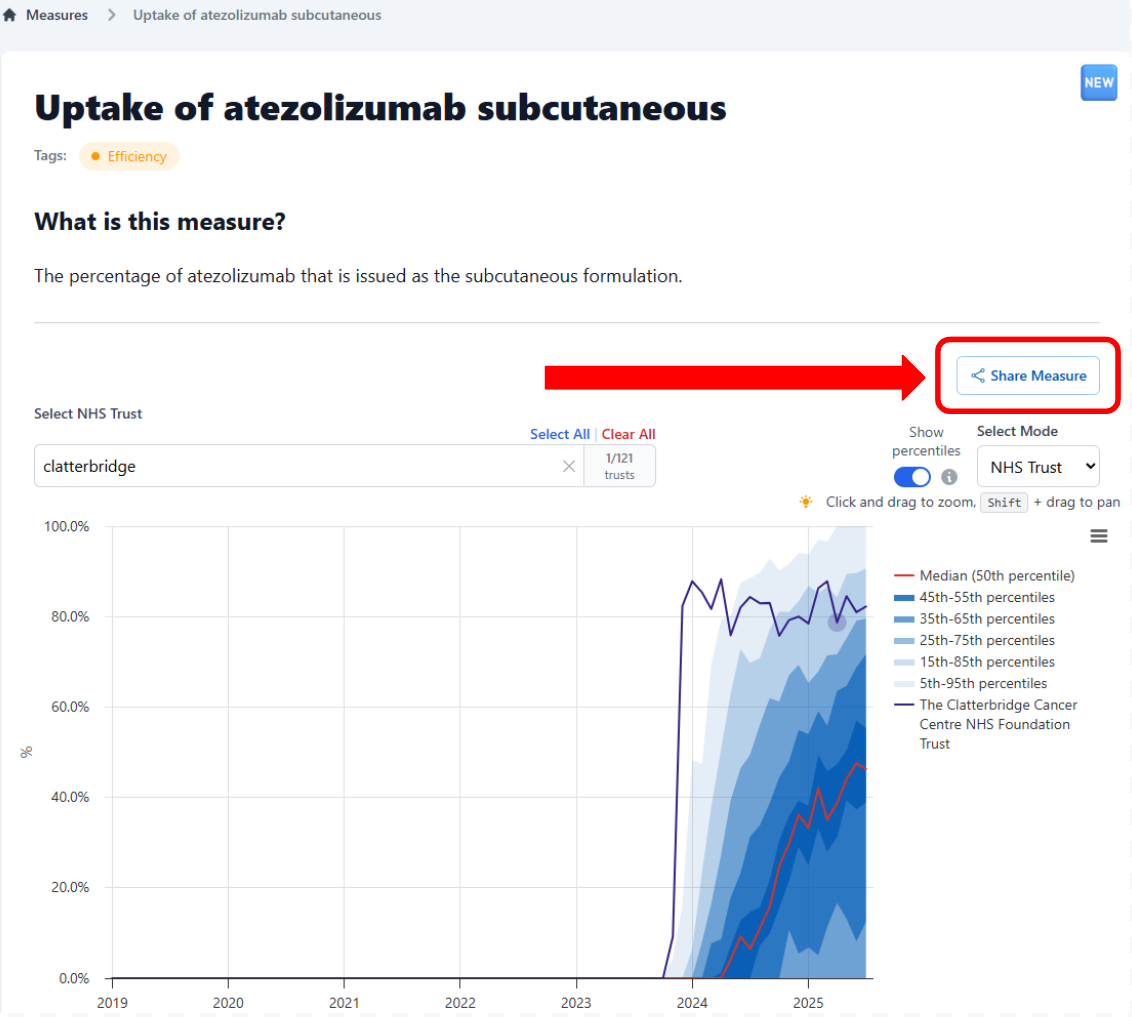Hide the 5th-95th percentiles series
Viewport: 1132px width, 1017px height.
[x=982, y=683]
